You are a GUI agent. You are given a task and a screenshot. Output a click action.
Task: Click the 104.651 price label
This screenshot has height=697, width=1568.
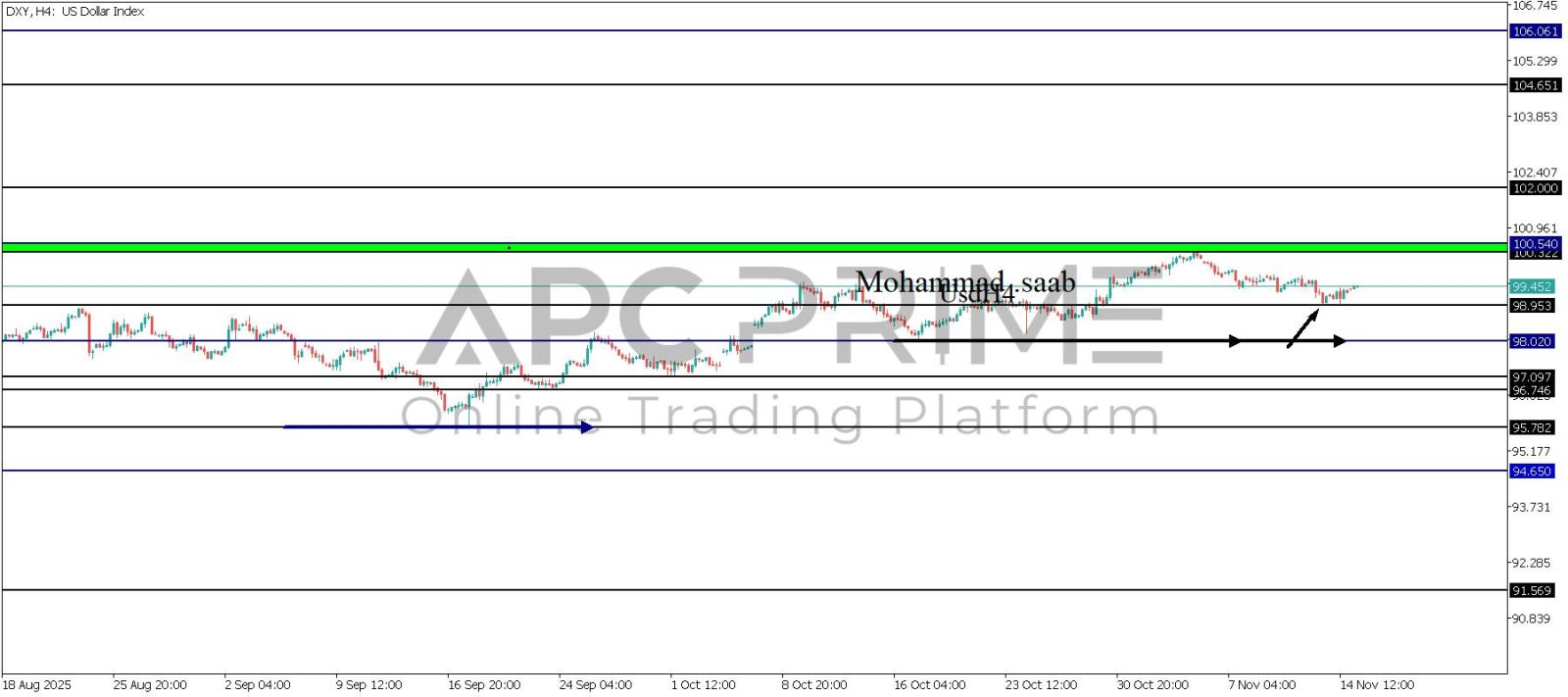coord(1534,85)
